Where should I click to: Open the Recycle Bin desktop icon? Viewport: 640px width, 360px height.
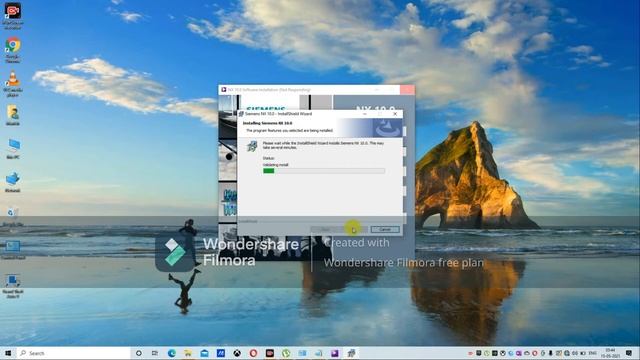(13, 216)
